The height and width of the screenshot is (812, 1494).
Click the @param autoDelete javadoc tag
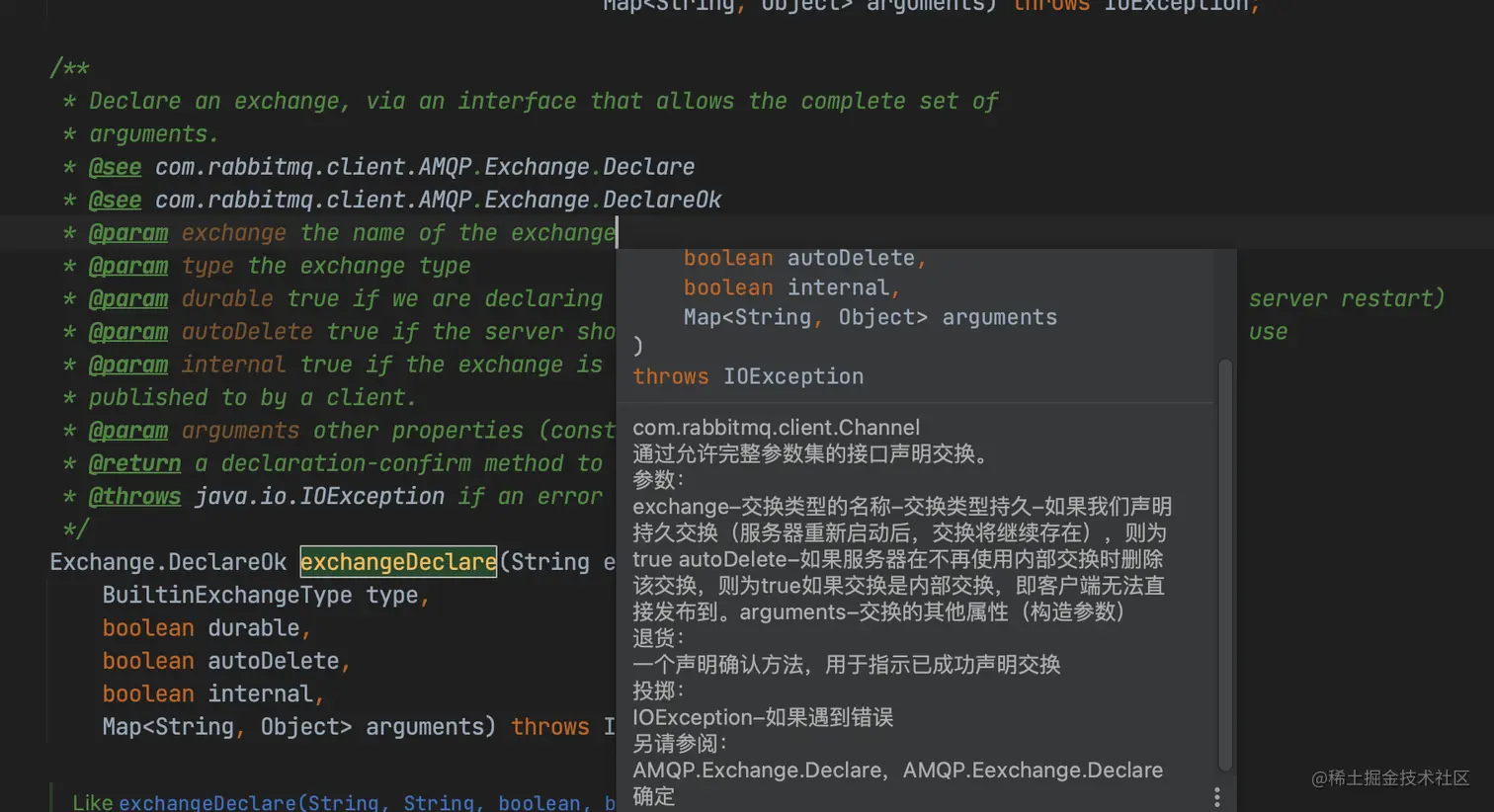[128, 332]
